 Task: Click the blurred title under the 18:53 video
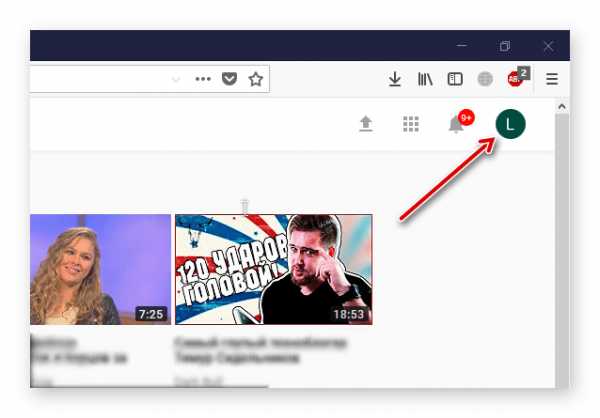(261, 350)
